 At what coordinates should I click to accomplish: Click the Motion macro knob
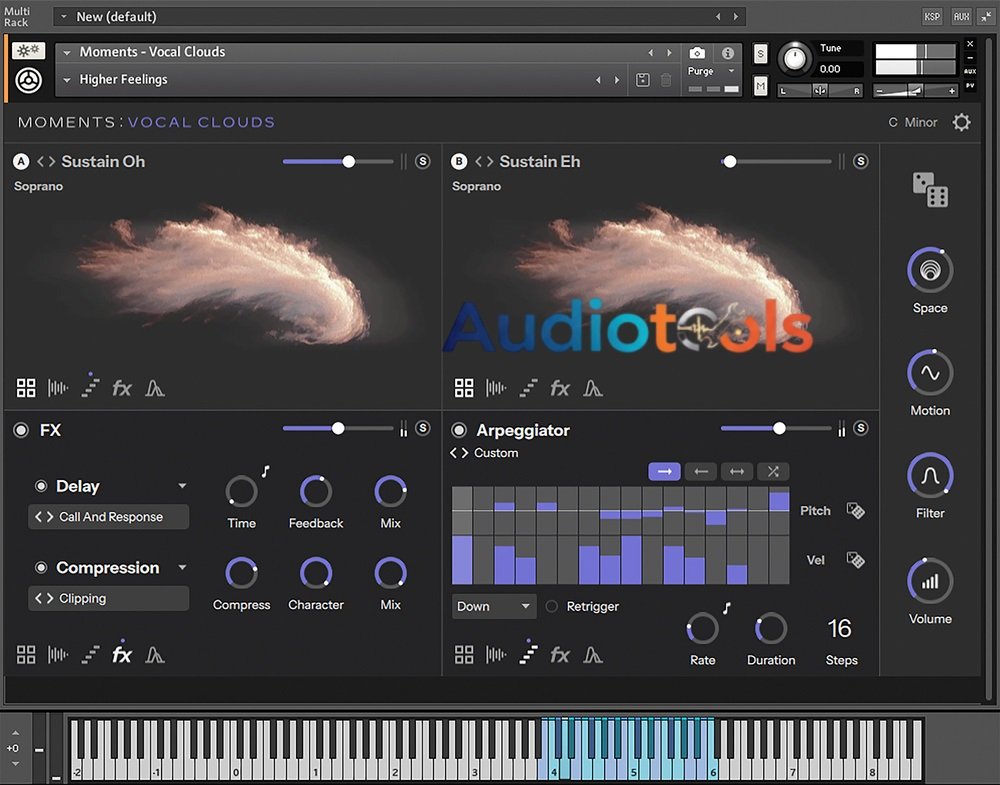[930, 372]
